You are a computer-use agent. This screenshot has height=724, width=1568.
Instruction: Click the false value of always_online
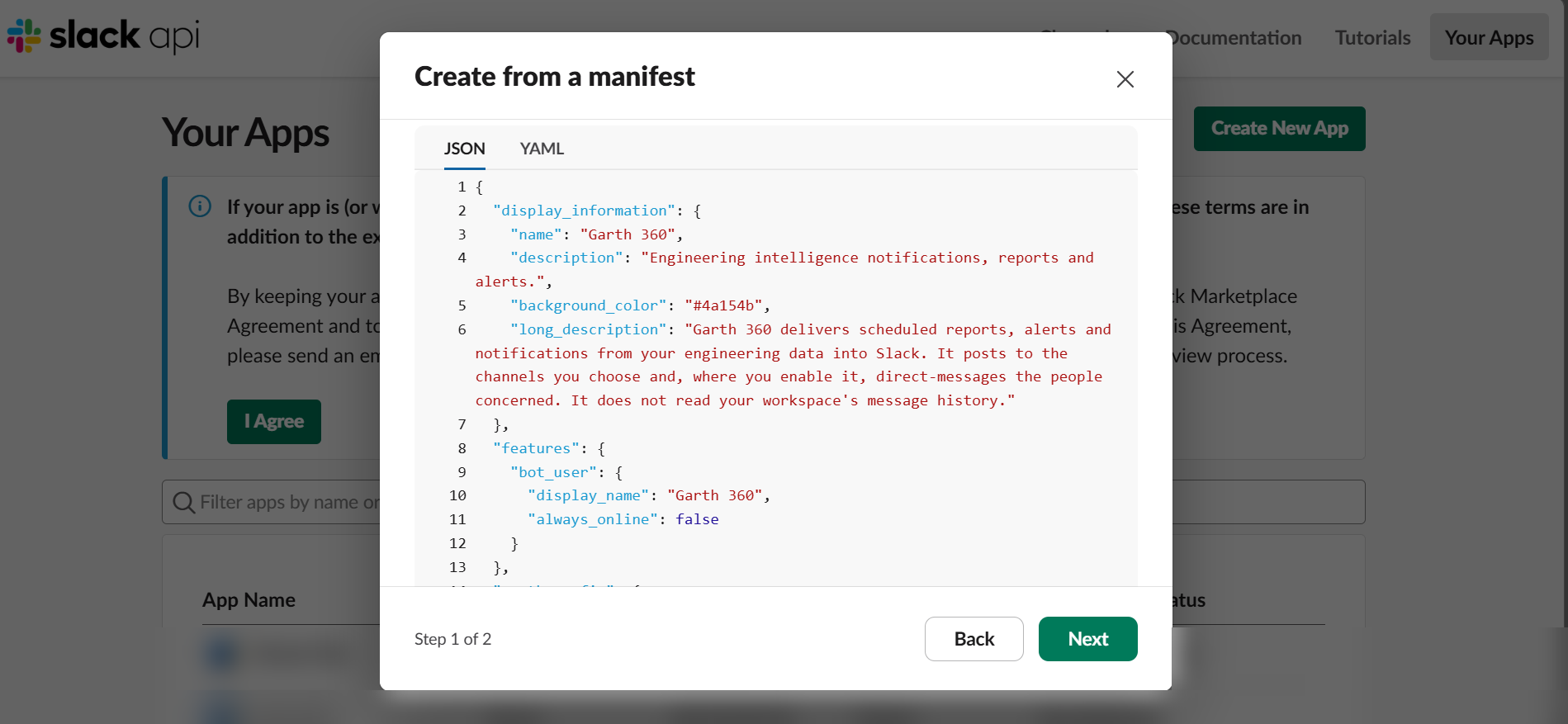pyautogui.click(x=697, y=519)
